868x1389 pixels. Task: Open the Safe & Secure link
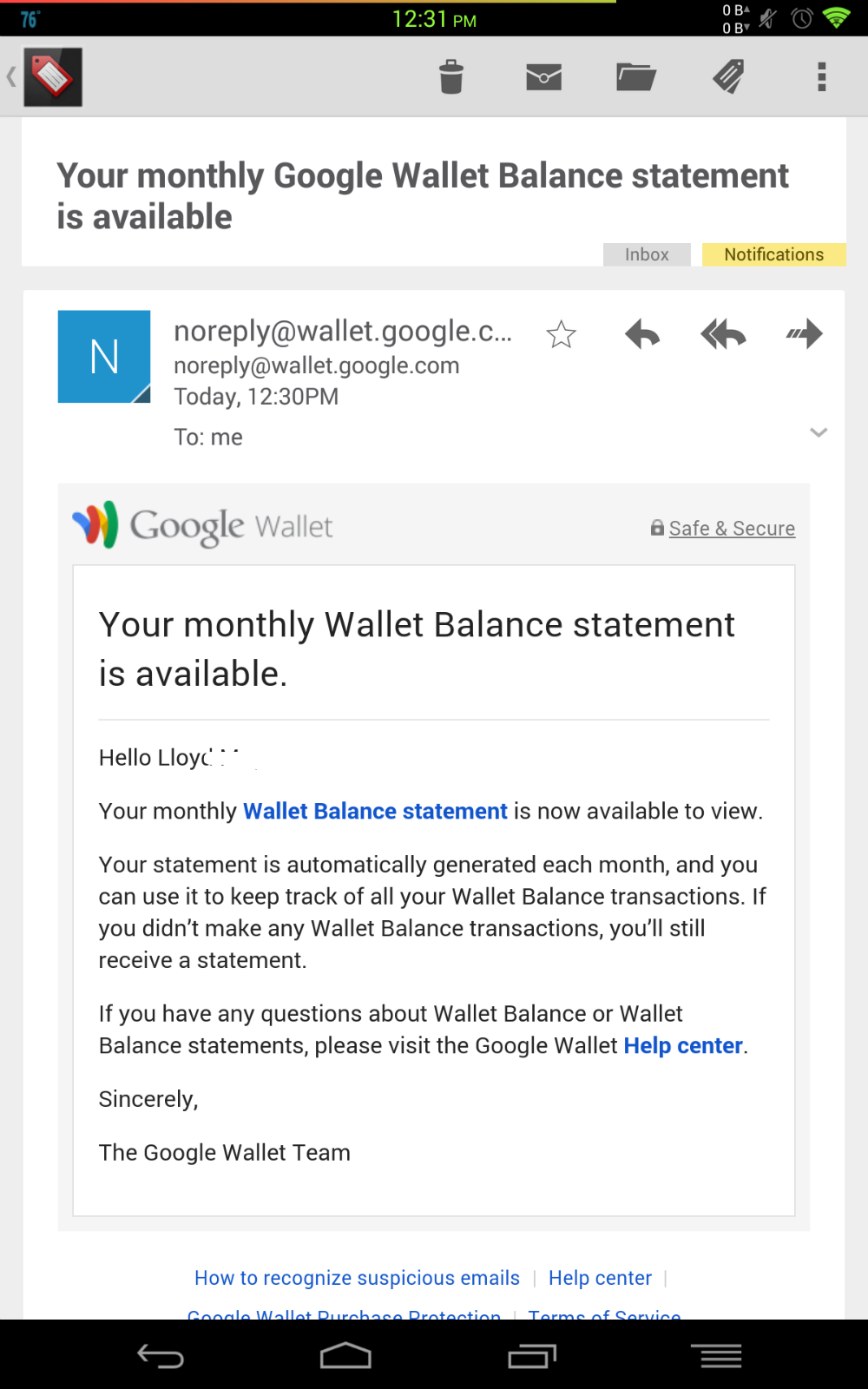(x=732, y=529)
